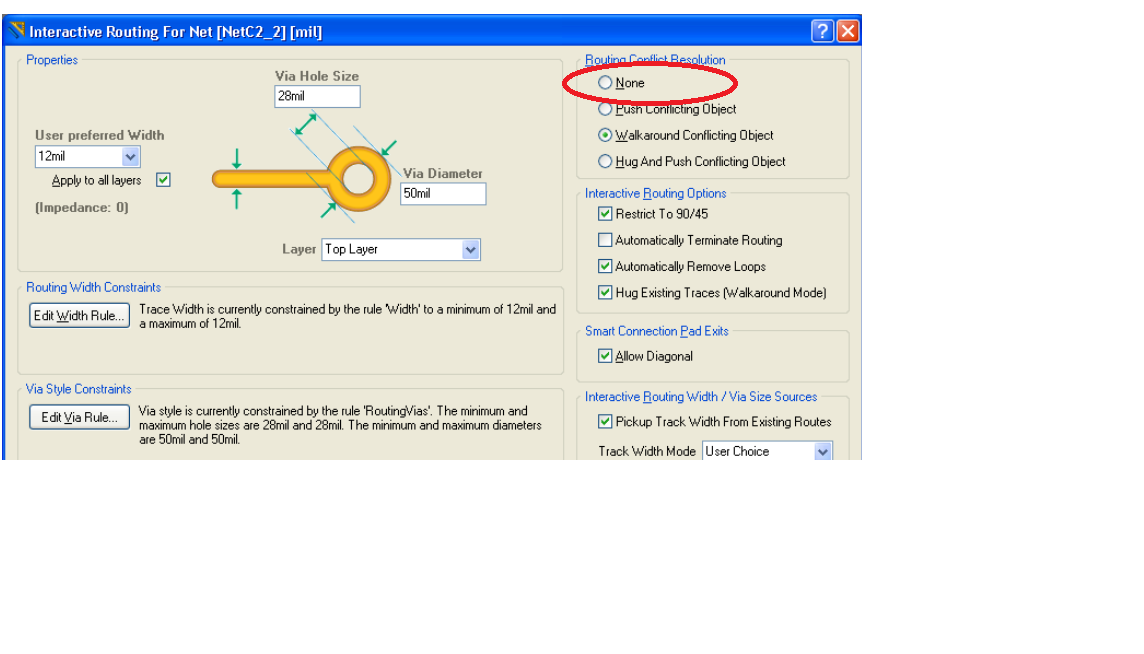1144x654 pixels.
Task: Toggle Automatically Remove Loops
Action: (604, 266)
